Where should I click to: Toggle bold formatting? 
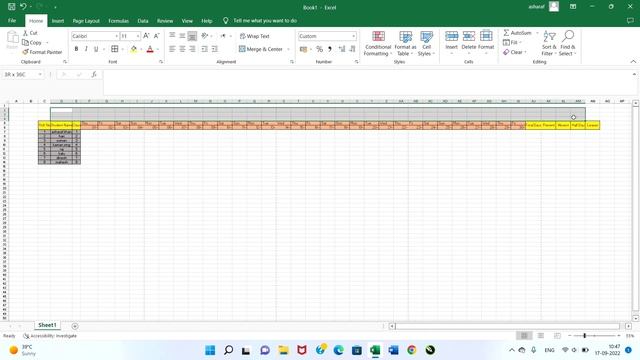[76, 49]
